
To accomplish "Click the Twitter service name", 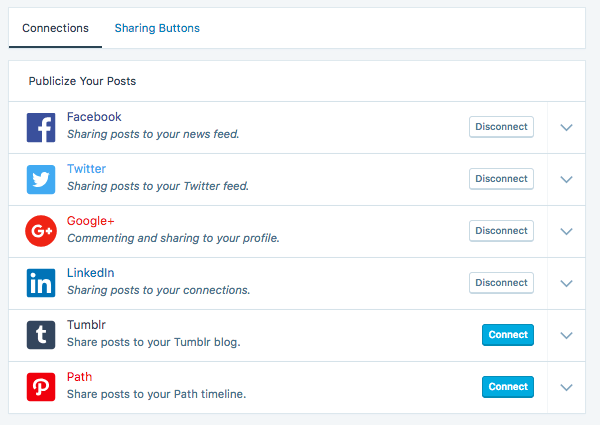I will (x=86, y=169).
